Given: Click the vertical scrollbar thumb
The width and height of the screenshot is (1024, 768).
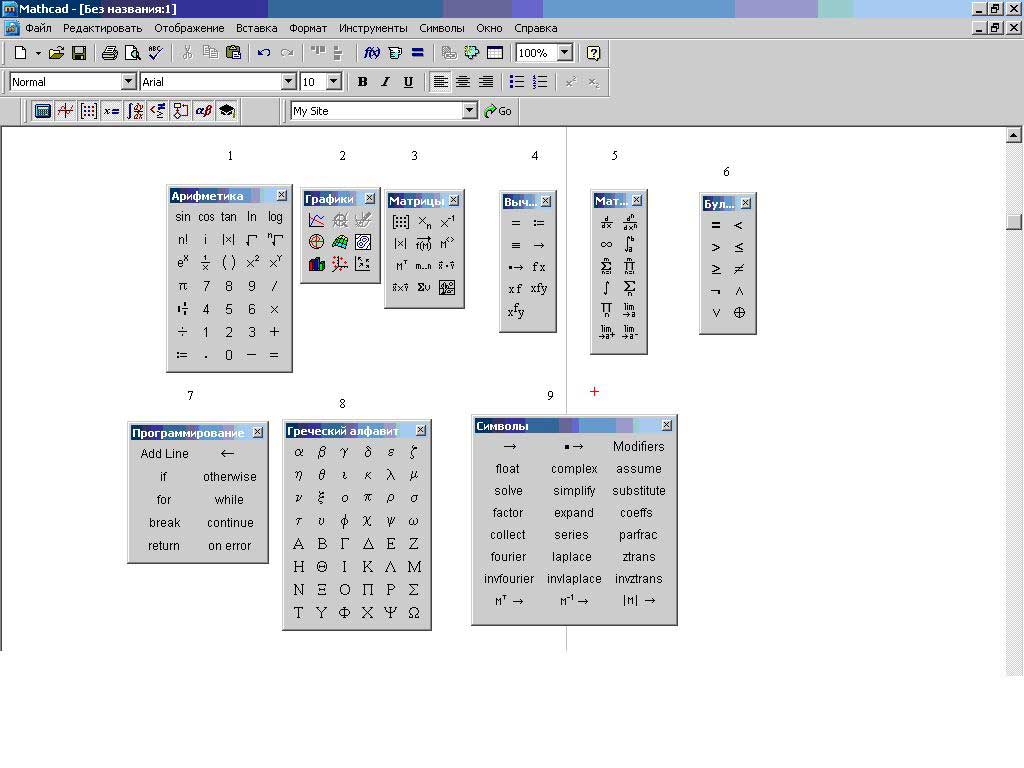Looking at the screenshot, I should (x=1013, y=222).
